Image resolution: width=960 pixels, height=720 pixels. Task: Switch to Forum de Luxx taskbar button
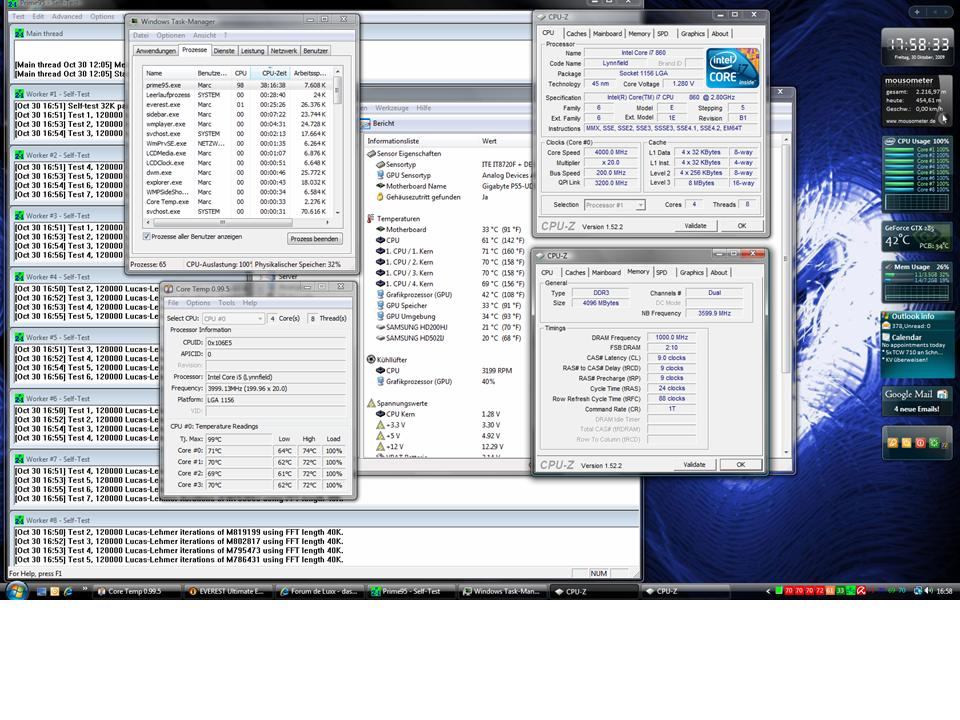click(320, 591)
